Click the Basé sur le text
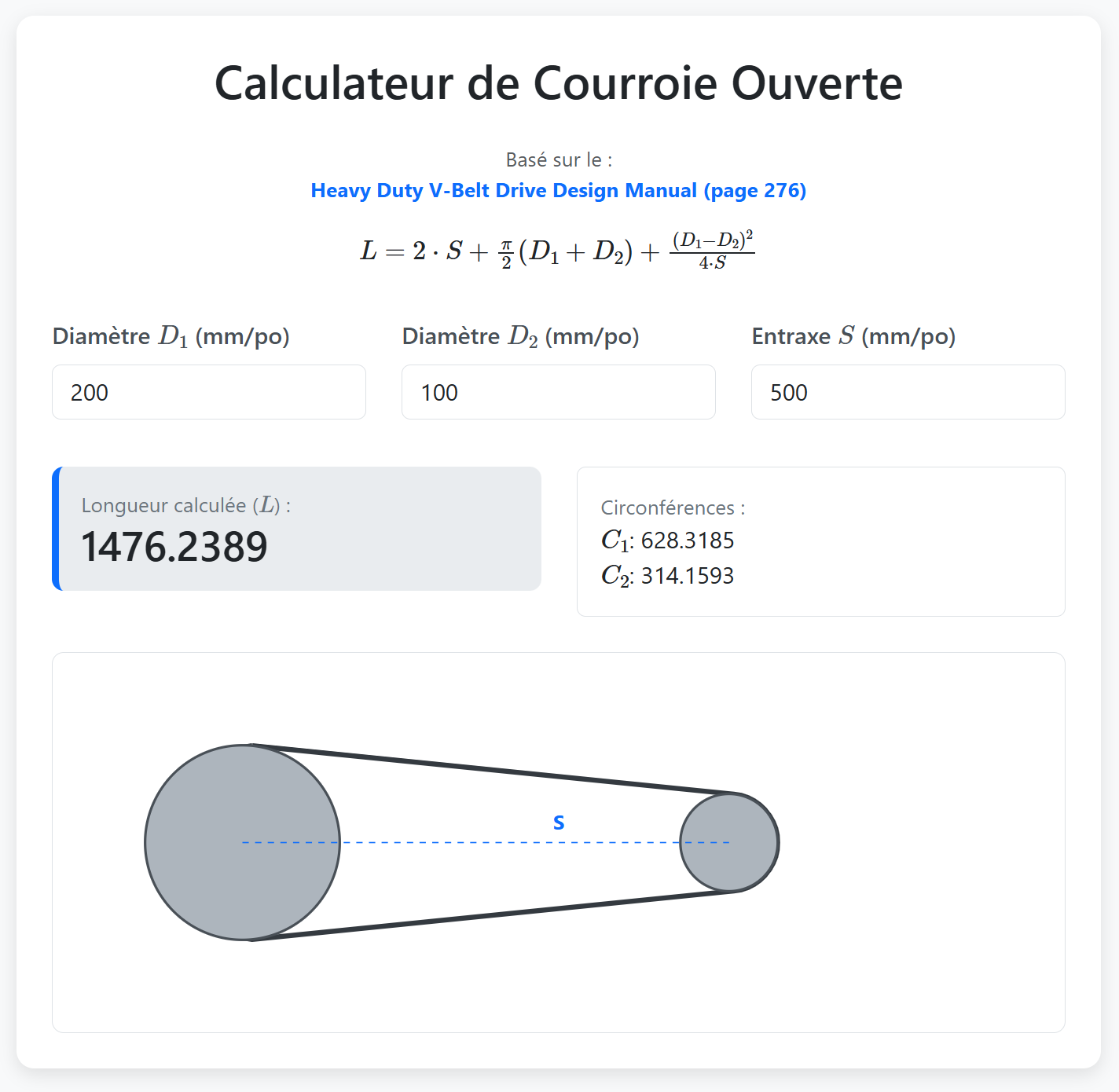The image size is (1119, 1092). (559, 159)
